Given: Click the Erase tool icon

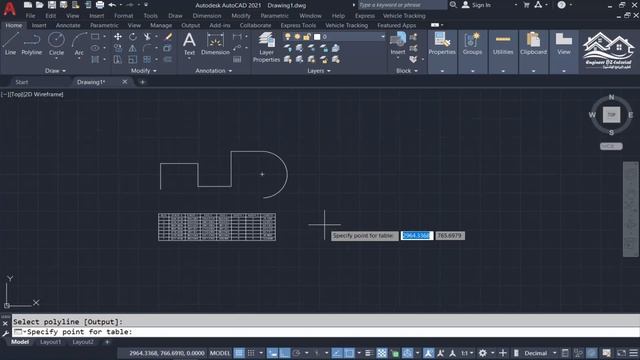Looking at the screenshot, I should coord(168,37).
